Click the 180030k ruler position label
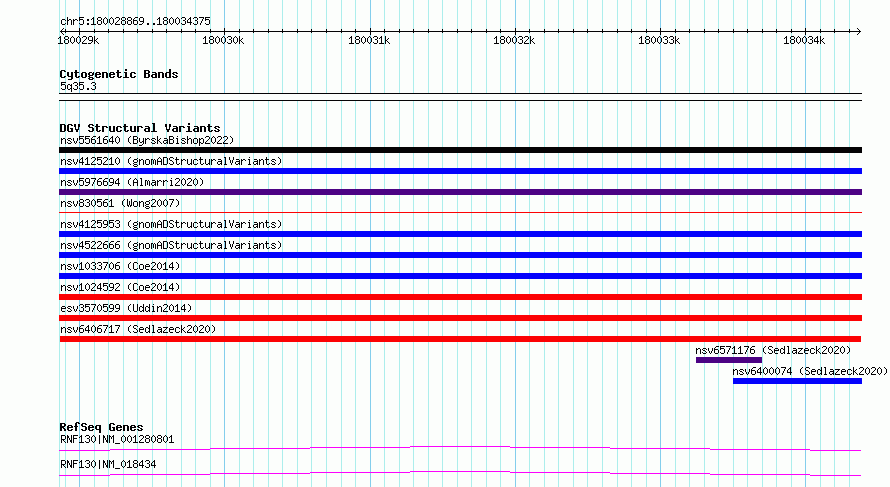This screenshot has height=487, width=890. 223,40
